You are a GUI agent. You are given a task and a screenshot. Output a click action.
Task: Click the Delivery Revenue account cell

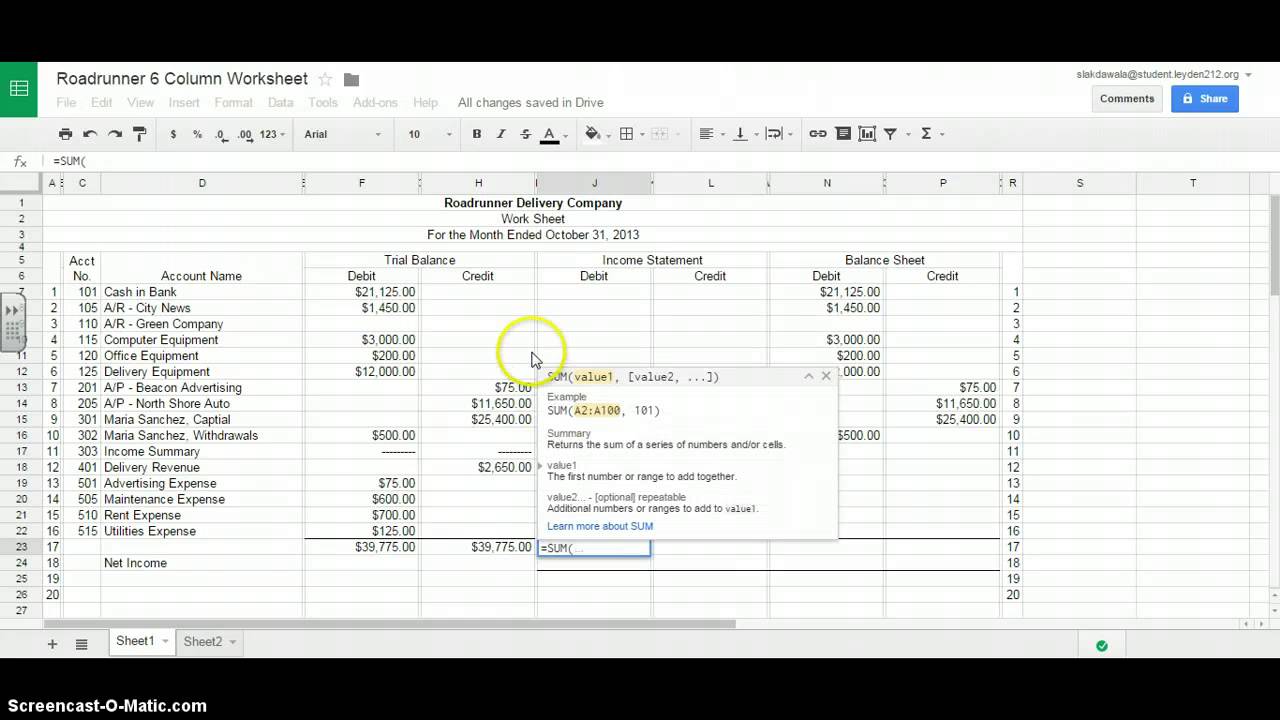[202, 467]
